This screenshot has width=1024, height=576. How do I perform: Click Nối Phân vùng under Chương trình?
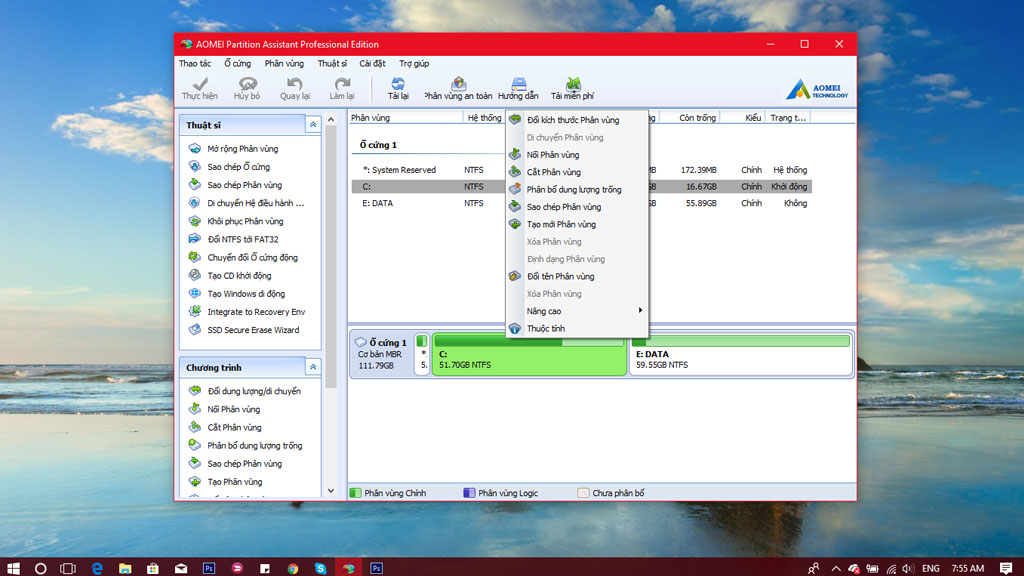(x=233, y=409)
